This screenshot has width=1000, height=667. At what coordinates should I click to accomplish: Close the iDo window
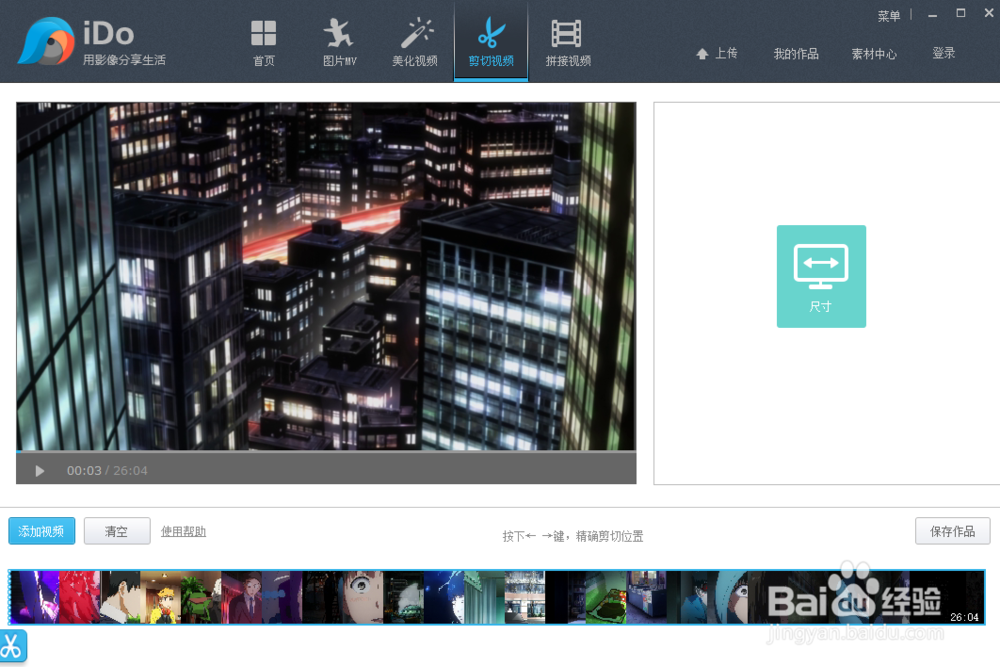(x=989, y=13)
